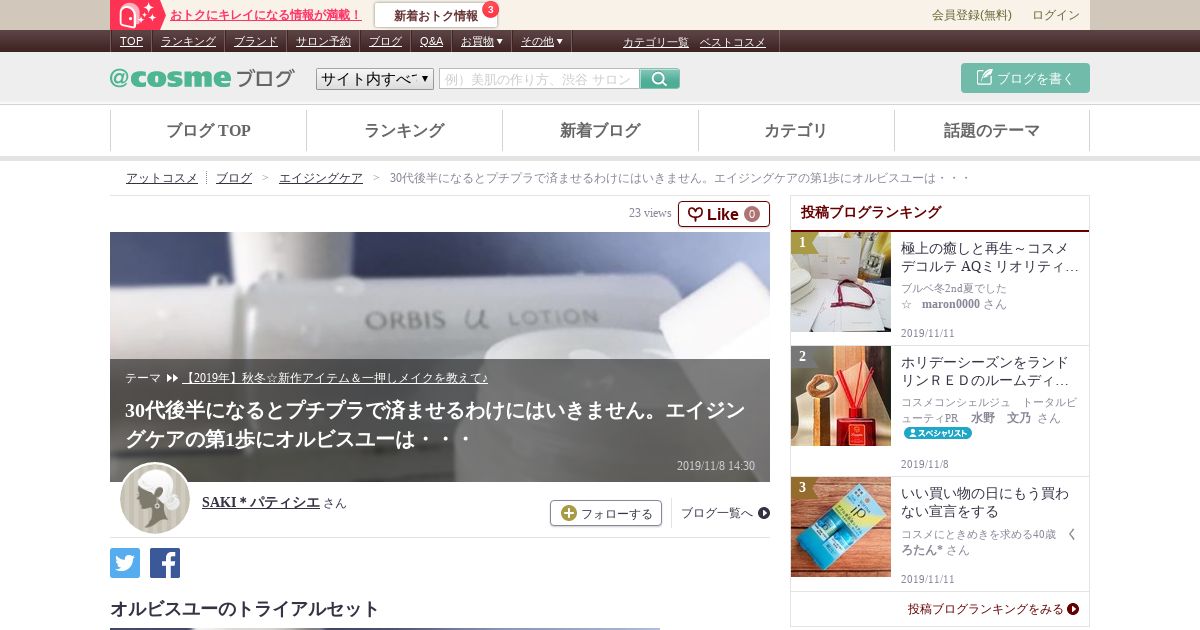
Task: Click Q&A in the top navigation
Action: click(431, 41)
